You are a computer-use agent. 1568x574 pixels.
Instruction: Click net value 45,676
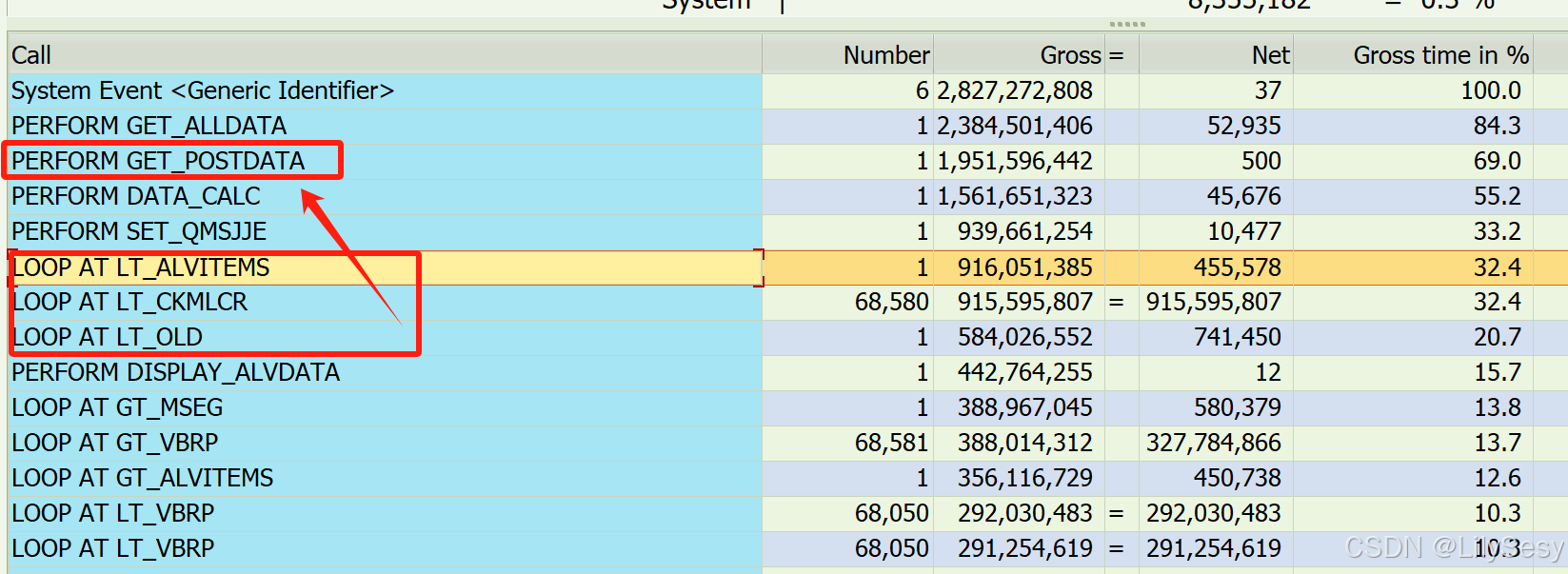click(1244, 196)
